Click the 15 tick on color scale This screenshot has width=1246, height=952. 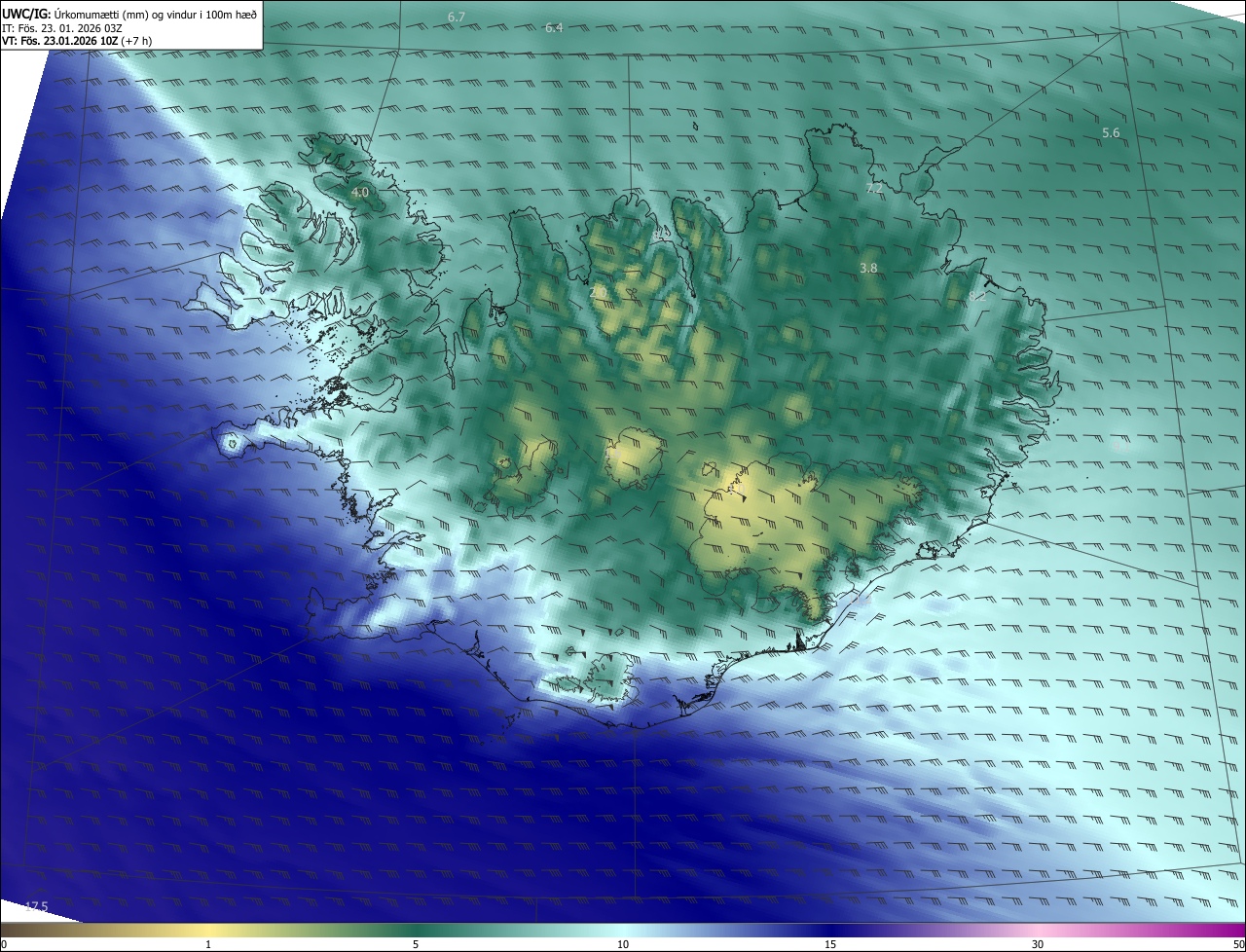[x=830, y=944]
